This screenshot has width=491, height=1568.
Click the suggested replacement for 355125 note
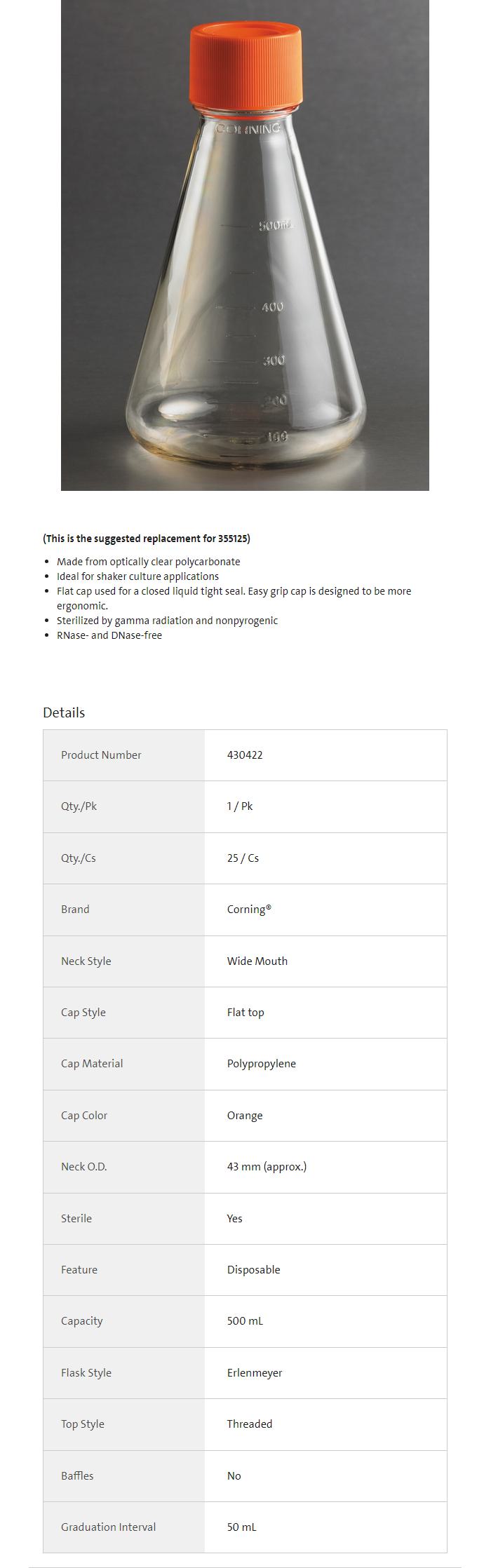click(147, 539)
